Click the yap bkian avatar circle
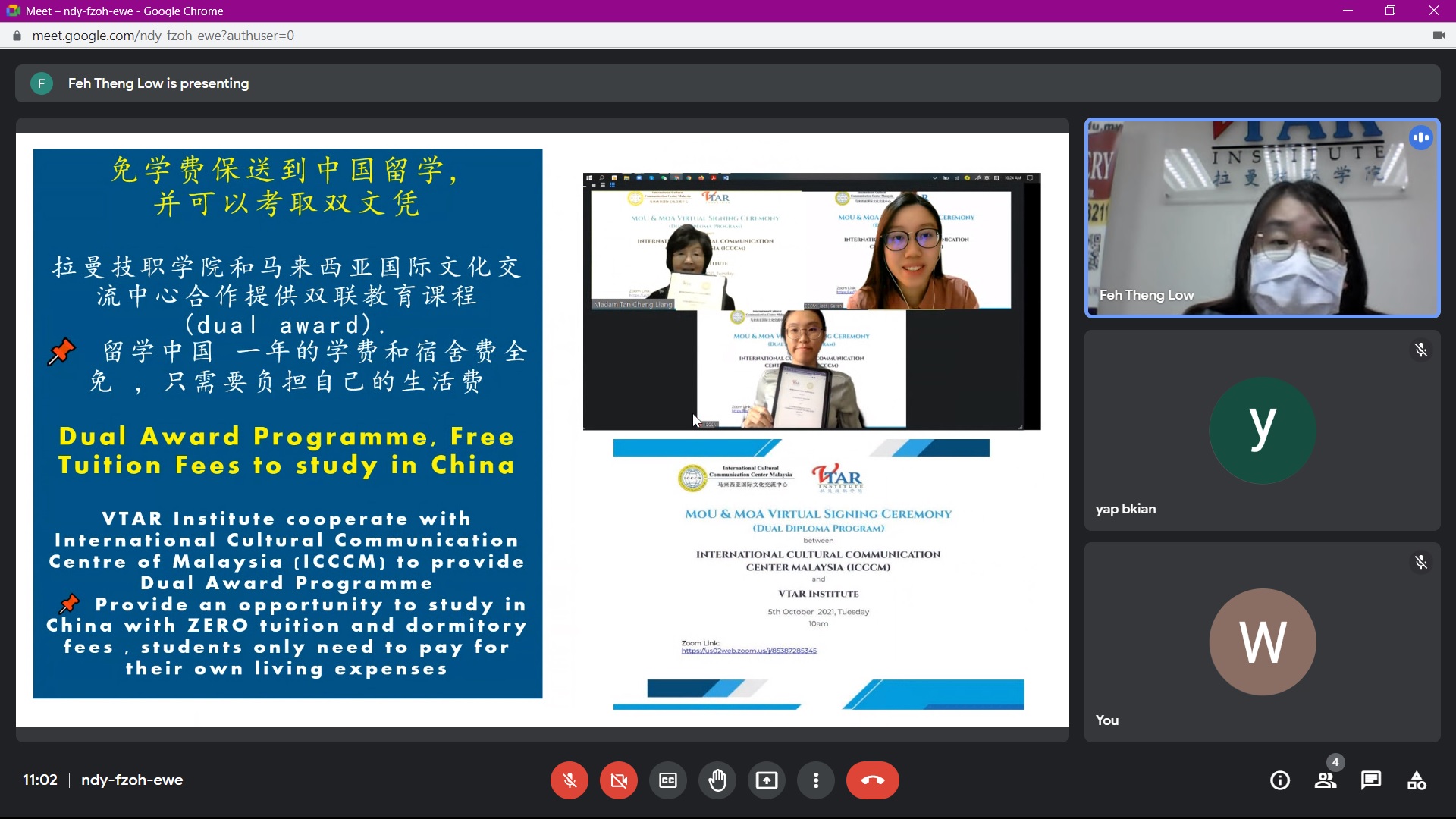This screenshot has width=1456, height=819. click(1263, 430)
